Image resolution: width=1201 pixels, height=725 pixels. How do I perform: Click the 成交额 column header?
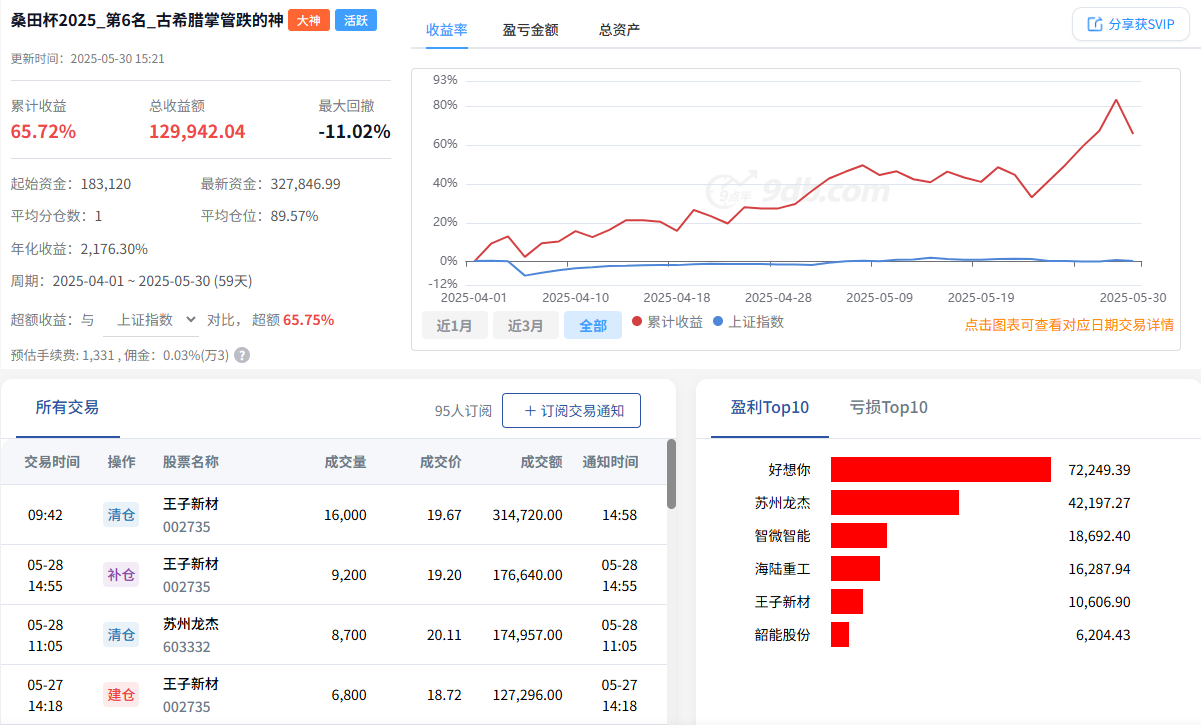(x=541, y=462)
